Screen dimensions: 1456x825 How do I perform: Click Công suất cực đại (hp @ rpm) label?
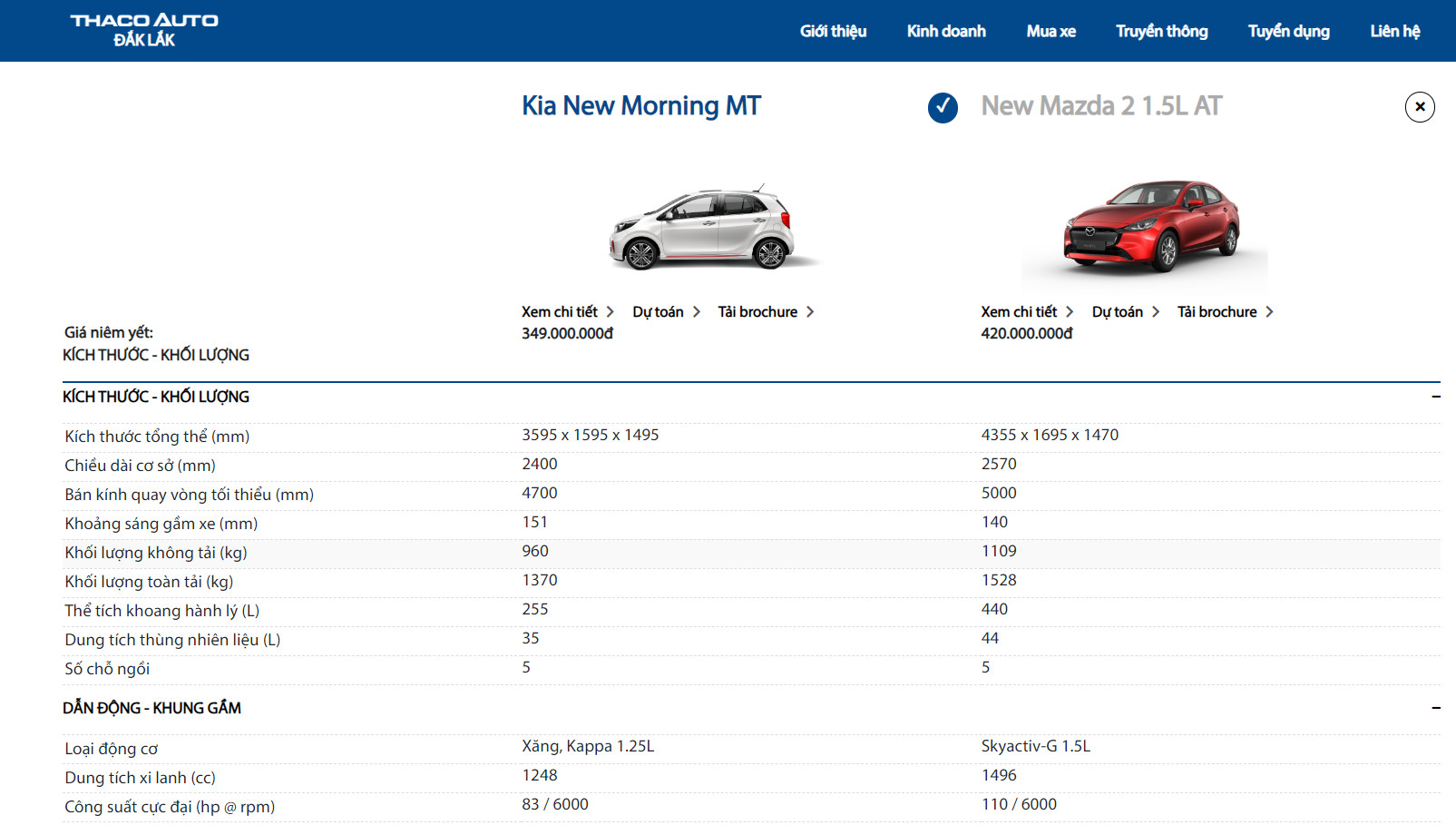click(x=170, y=807)
